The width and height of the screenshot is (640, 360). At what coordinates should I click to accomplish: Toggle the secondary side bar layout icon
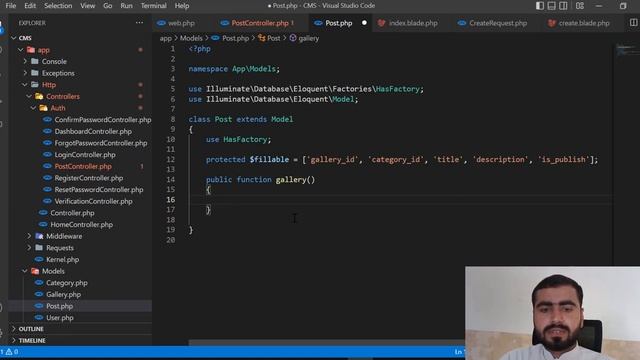(x=563, y=6)
